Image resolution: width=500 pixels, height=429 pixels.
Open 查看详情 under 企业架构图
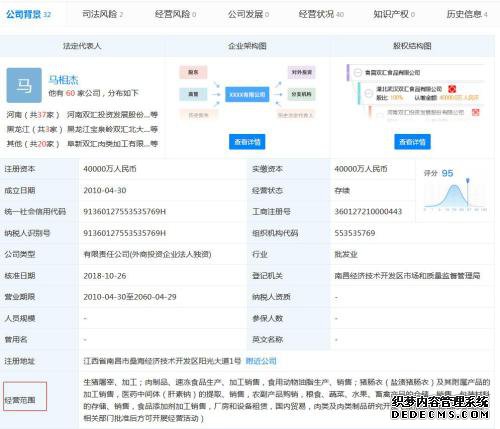tap(247, 142)
